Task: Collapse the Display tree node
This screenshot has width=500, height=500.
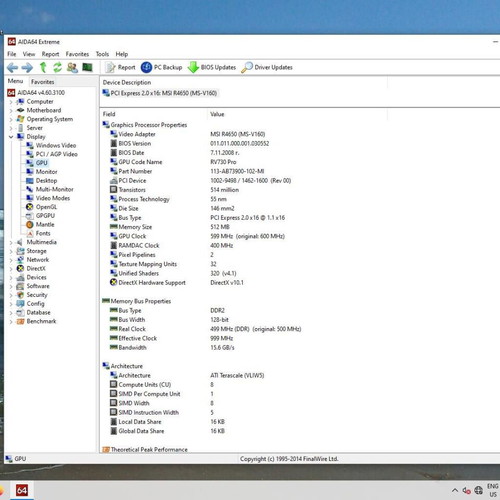Action: (11, 137)
